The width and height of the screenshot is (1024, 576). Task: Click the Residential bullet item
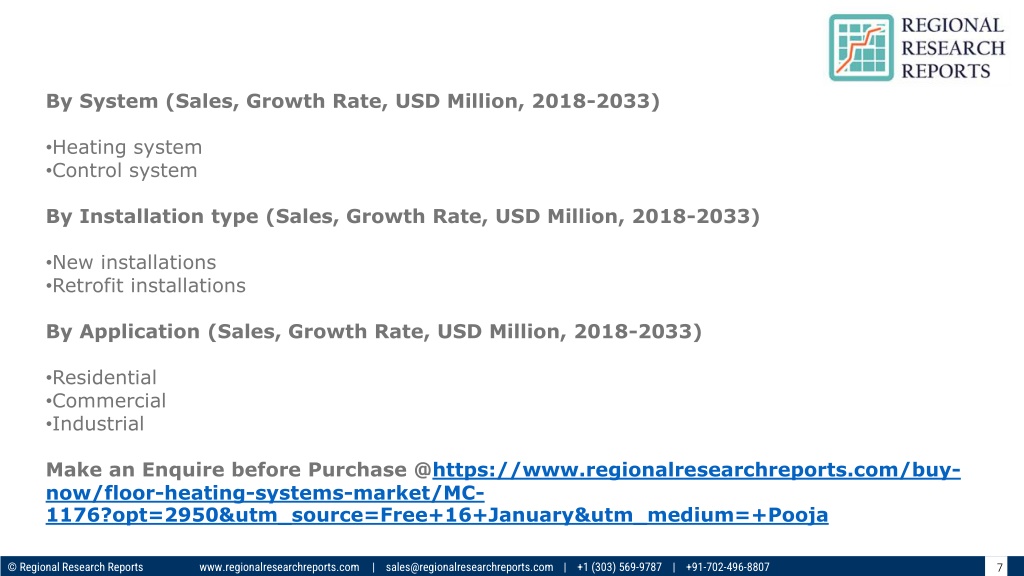pos(101,377)
